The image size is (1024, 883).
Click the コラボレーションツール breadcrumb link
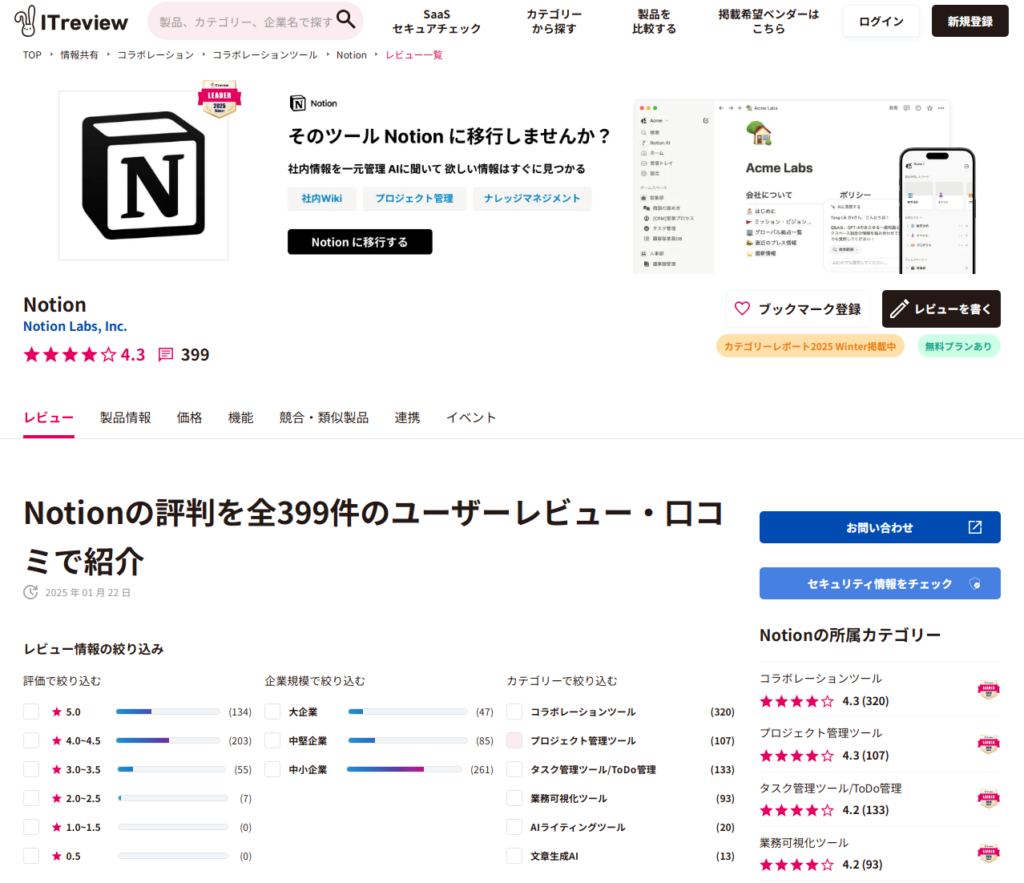pos(265,55)
